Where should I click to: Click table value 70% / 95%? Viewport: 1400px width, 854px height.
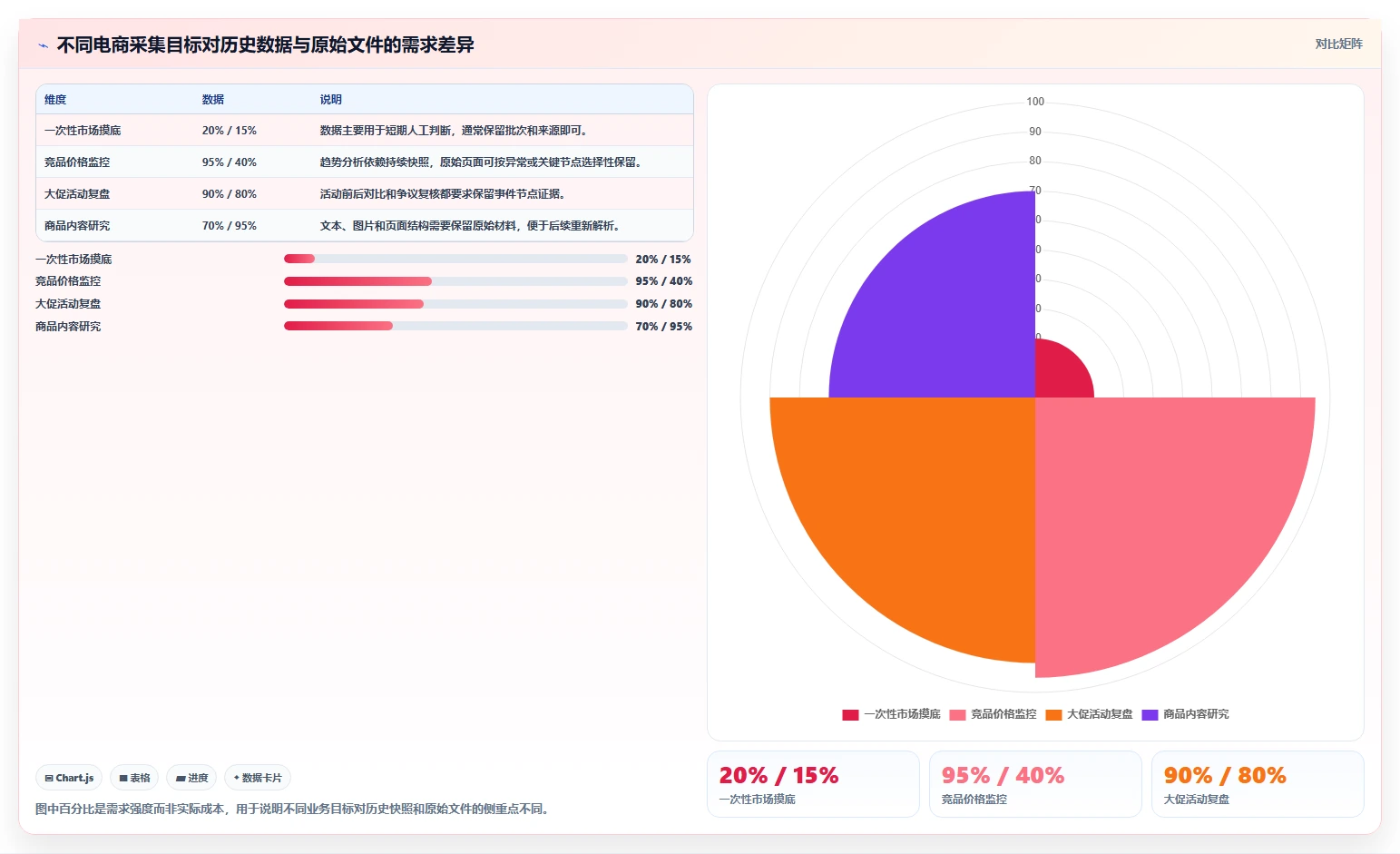(230, 226)
